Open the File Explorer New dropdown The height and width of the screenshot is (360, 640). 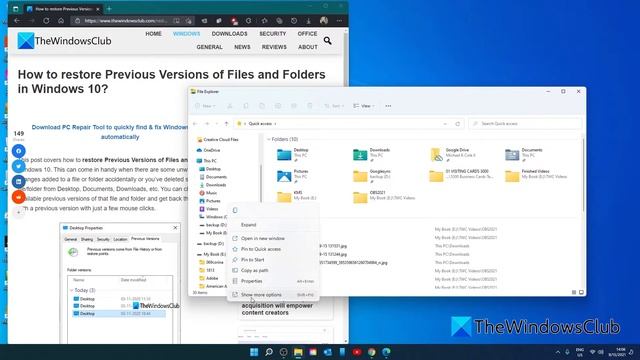coord(205,106)
